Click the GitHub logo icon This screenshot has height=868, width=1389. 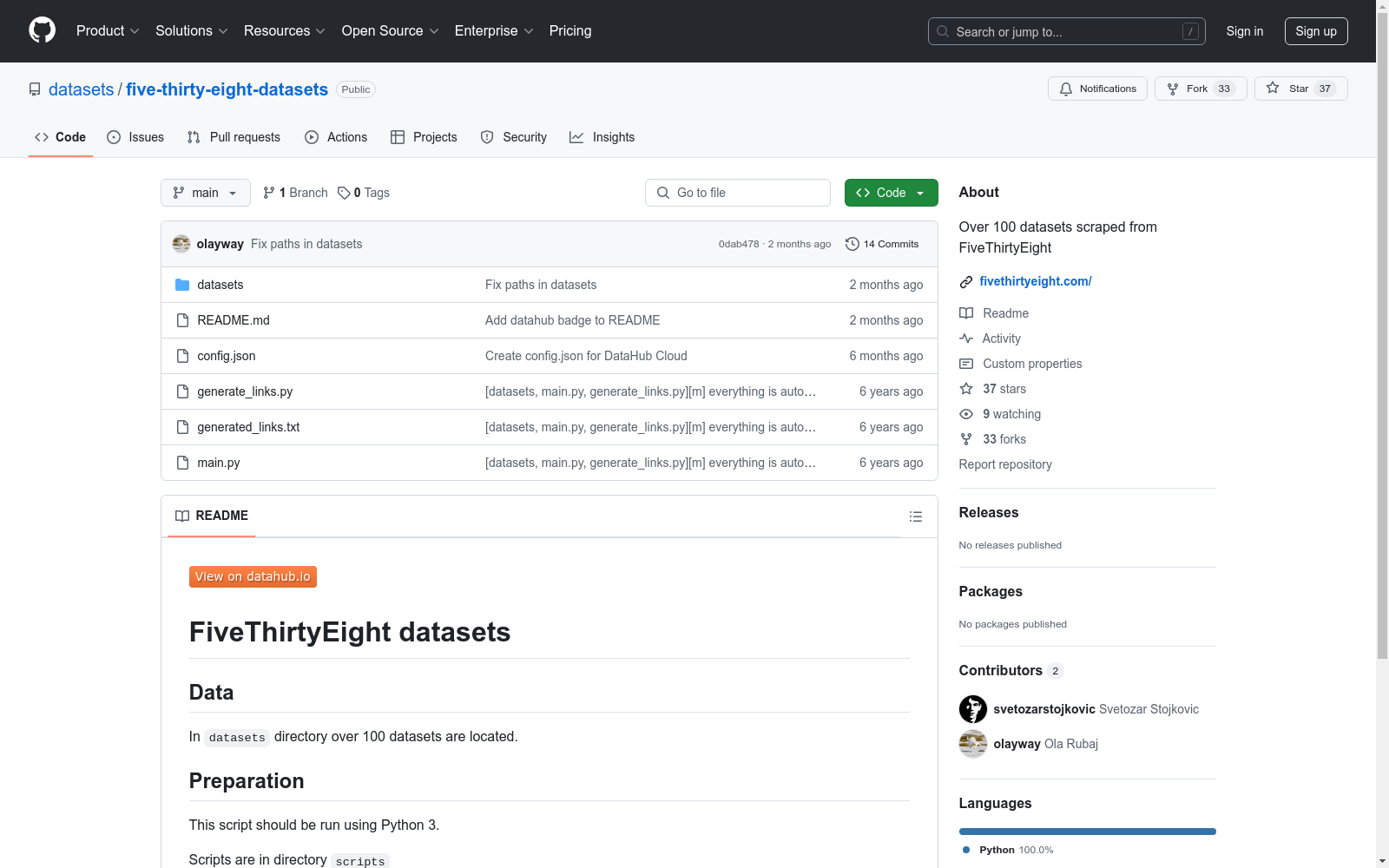click(x=42, y=30)
